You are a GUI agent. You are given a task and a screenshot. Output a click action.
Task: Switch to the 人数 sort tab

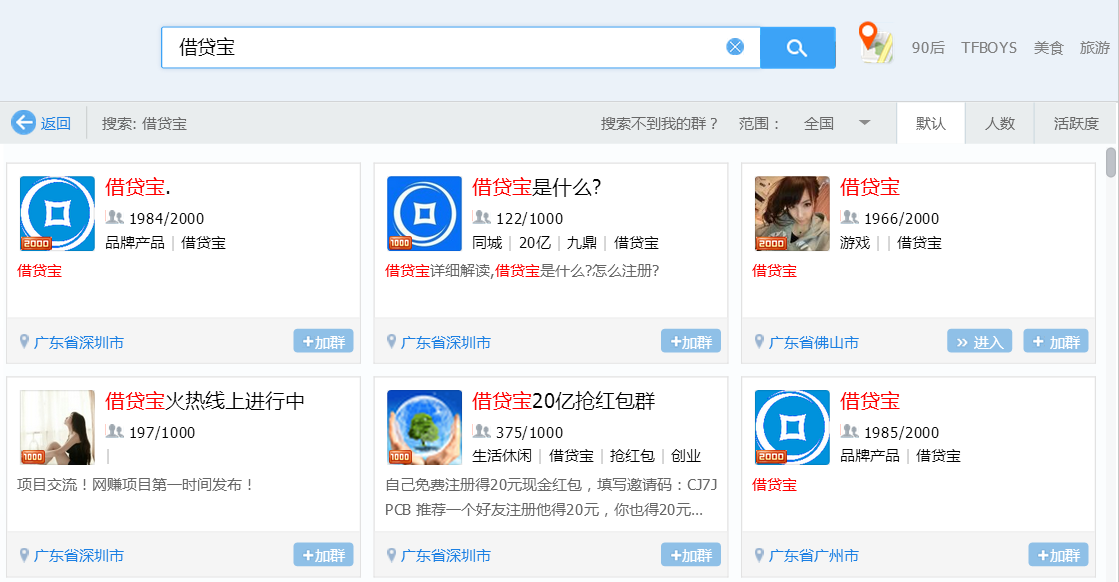(1000, 123)
